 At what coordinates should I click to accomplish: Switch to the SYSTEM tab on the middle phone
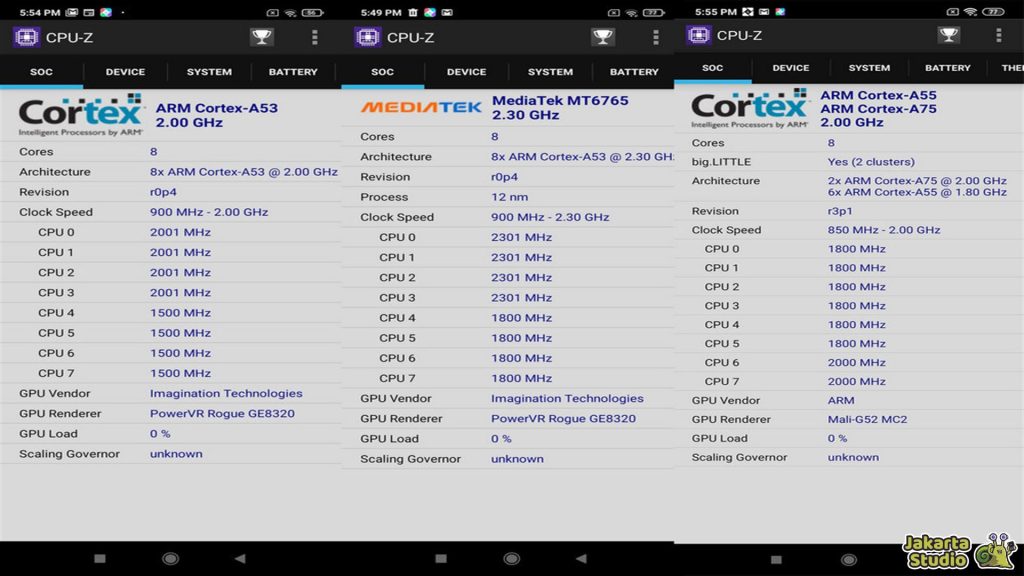click(x=550, y=72)
